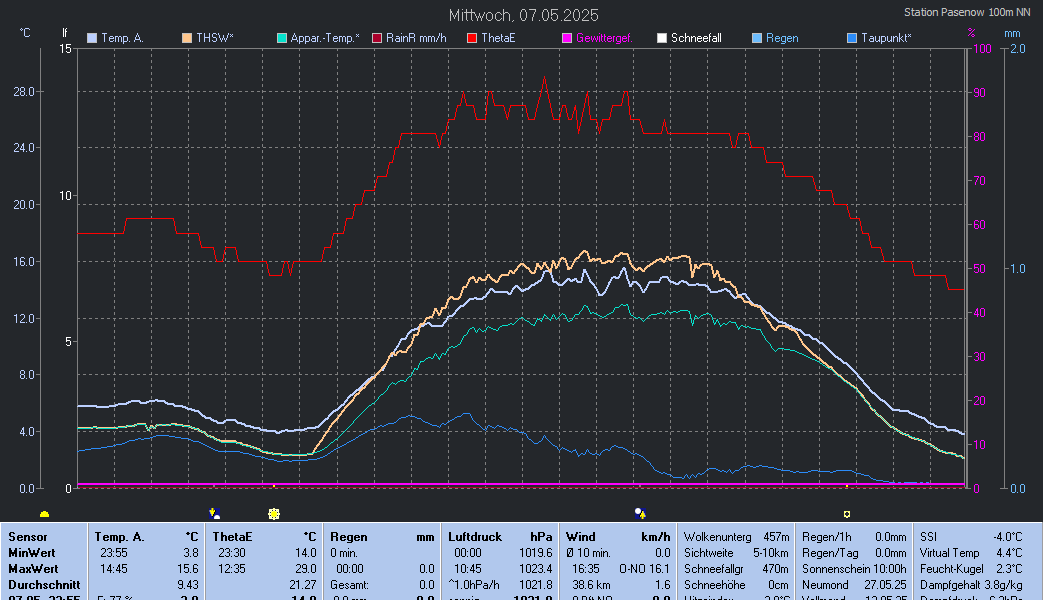Screen dimensions: 1043x600
Task: Click the Schneefallgr value '470m'
Action: coord(776,569)
